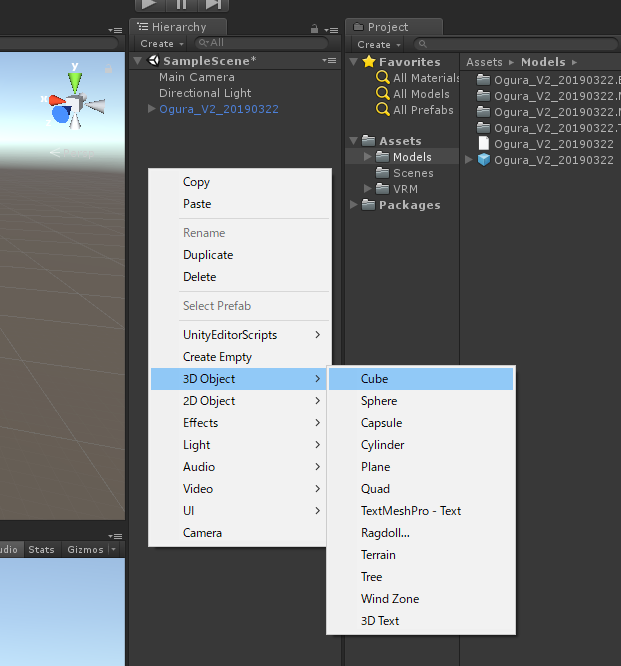Expand Ogura_V2_20190322 in the Hierarchy
The image size is (621, 666).
coord(152,109)
